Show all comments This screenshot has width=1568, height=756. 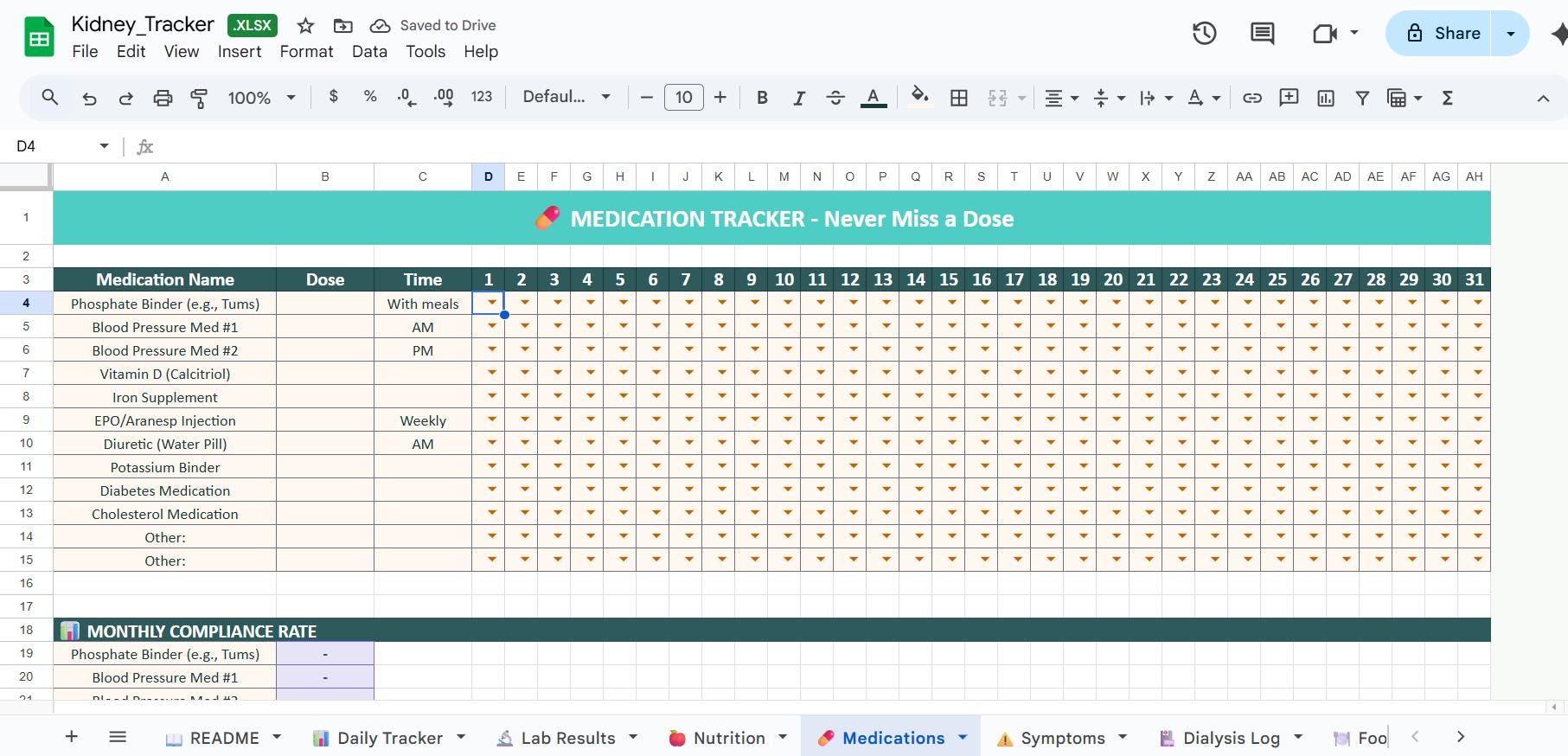click(x=1263, y=34)
